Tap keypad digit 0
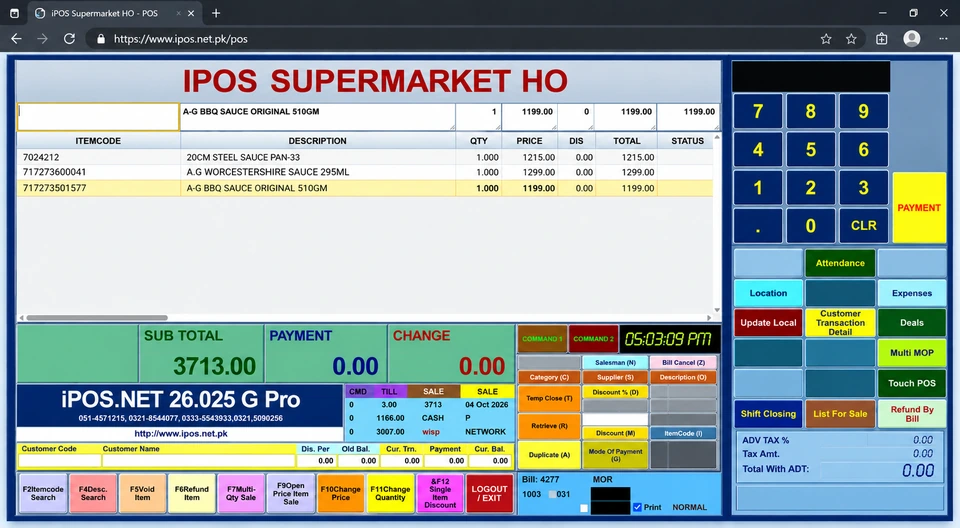The width and height of the screenshot is (960, 528). 811,225
